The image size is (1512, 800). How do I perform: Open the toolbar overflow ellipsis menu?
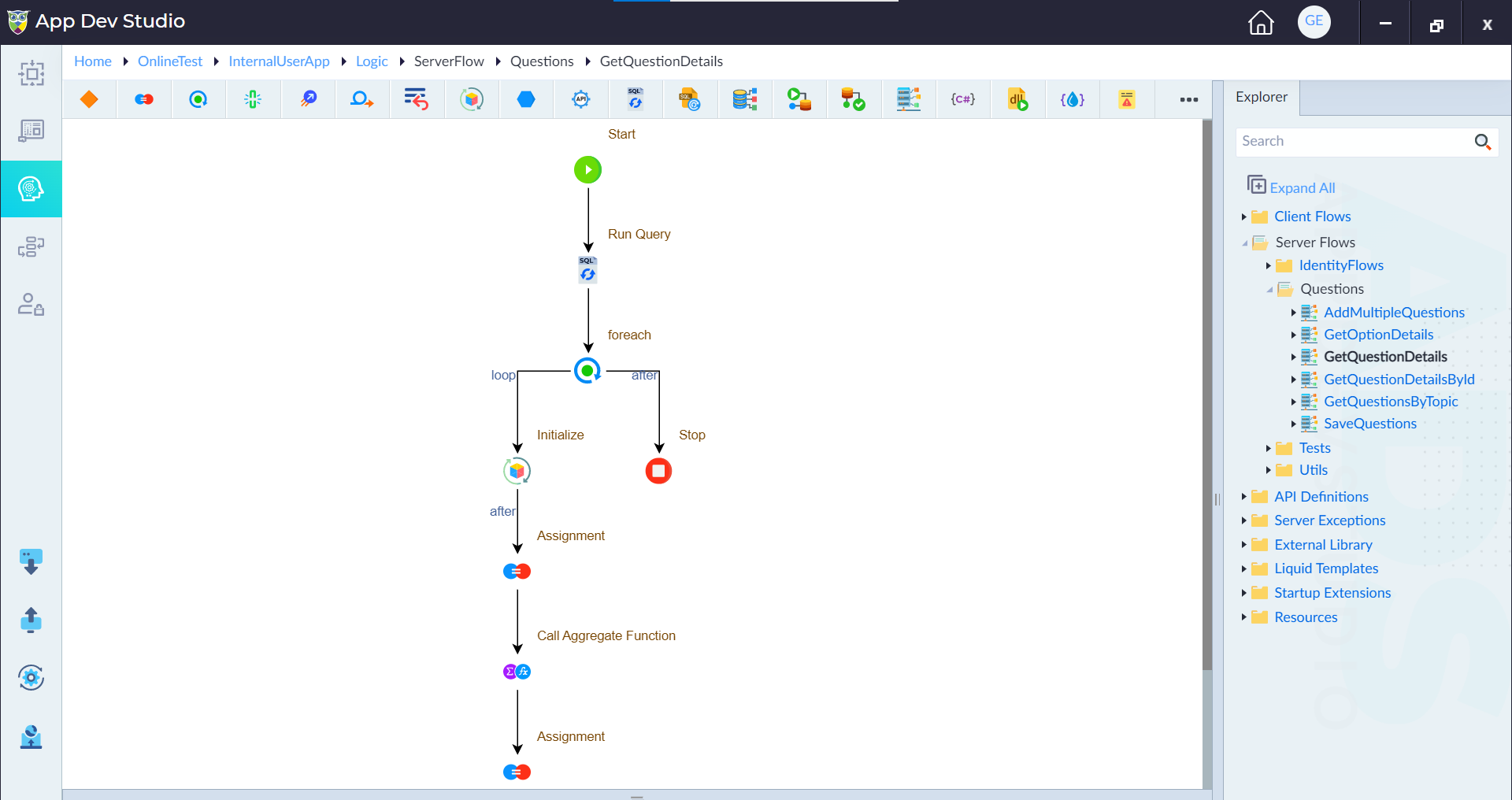pyautogui.click(x=1189, y=99)
